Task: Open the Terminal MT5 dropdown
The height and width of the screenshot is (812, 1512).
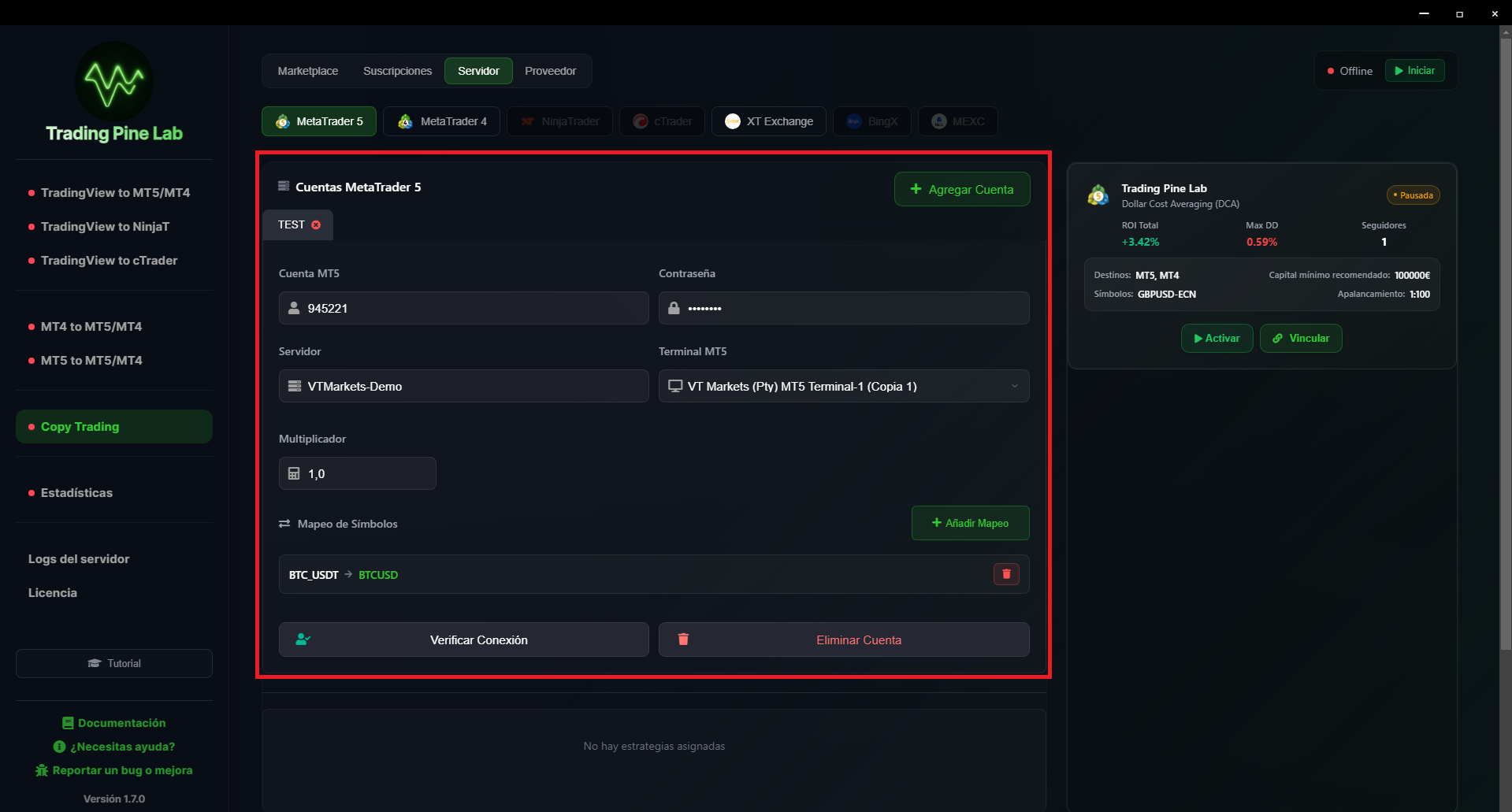Action: coord(1014,386)
